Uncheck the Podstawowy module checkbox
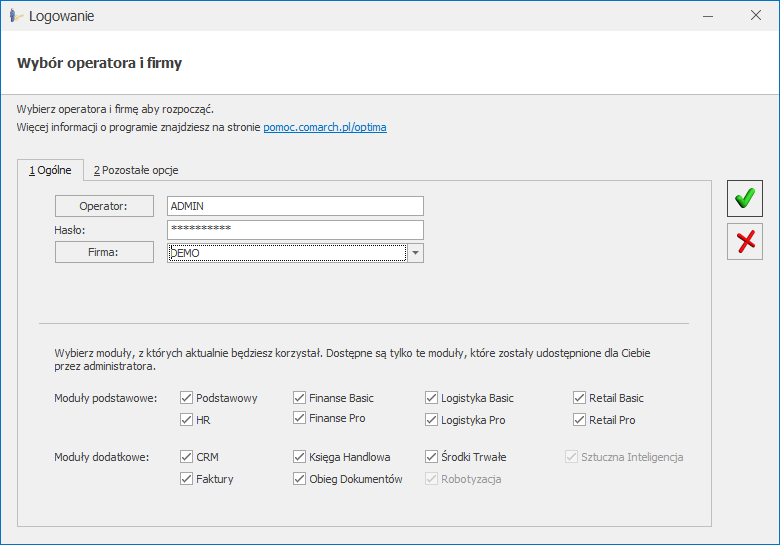This screenshot has width=780, height=545. 187,398
